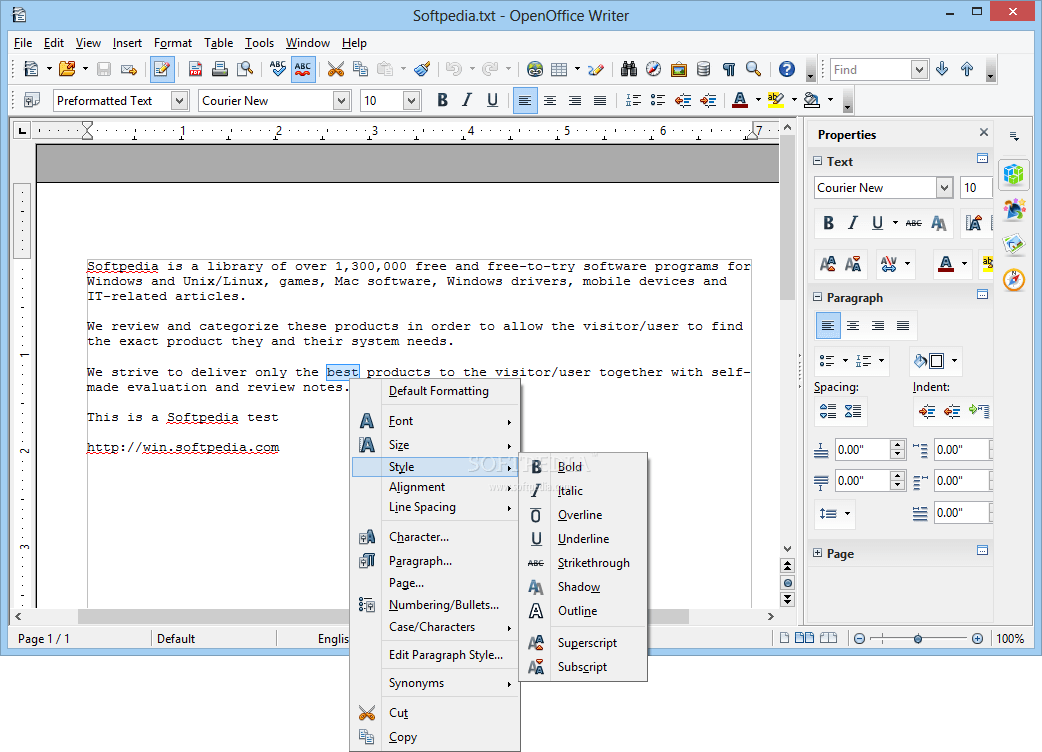Click the zoom slider handle
The height and width of the screenshot is (752, 1042).
point(918,638)
